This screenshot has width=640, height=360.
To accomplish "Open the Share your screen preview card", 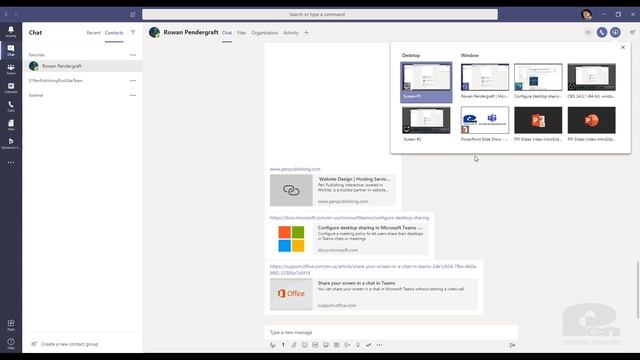I will click(x=373, y=294).
